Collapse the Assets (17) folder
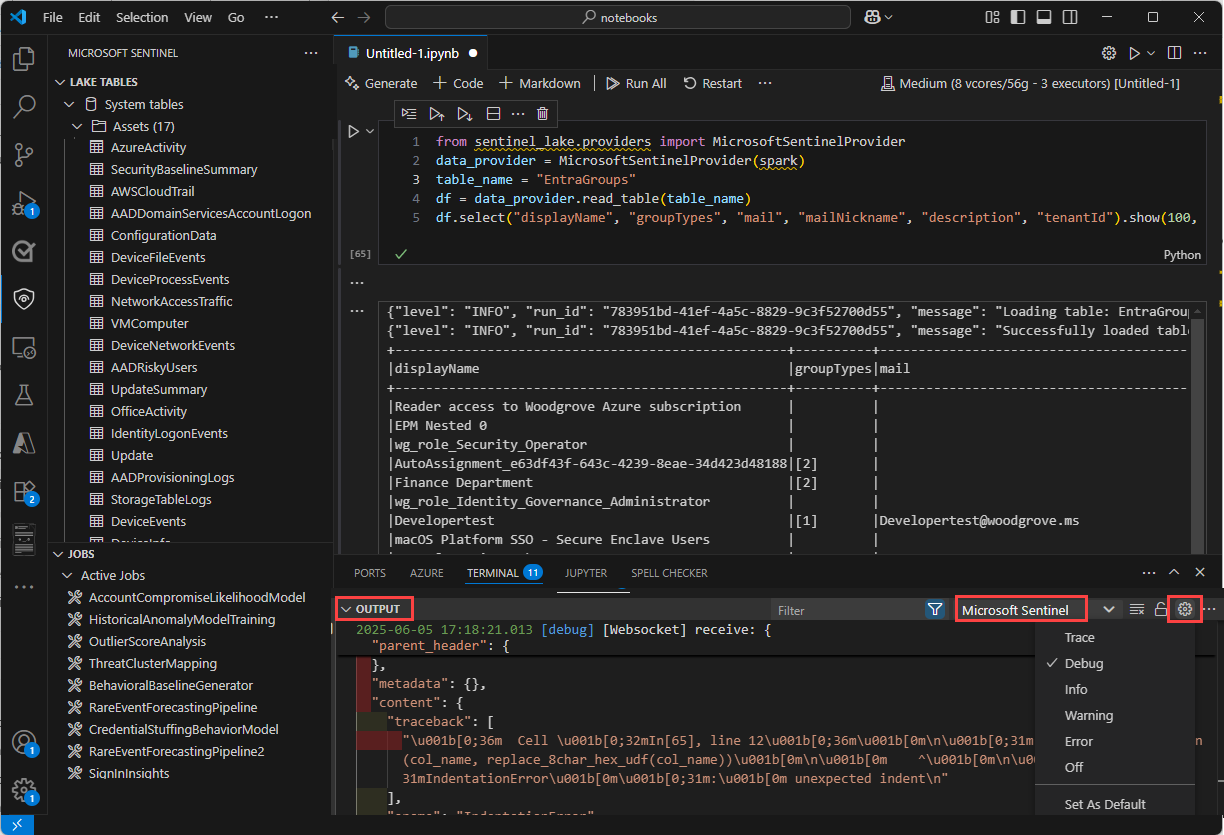This screenshot has height=835, width=1224. coord(77,126)
